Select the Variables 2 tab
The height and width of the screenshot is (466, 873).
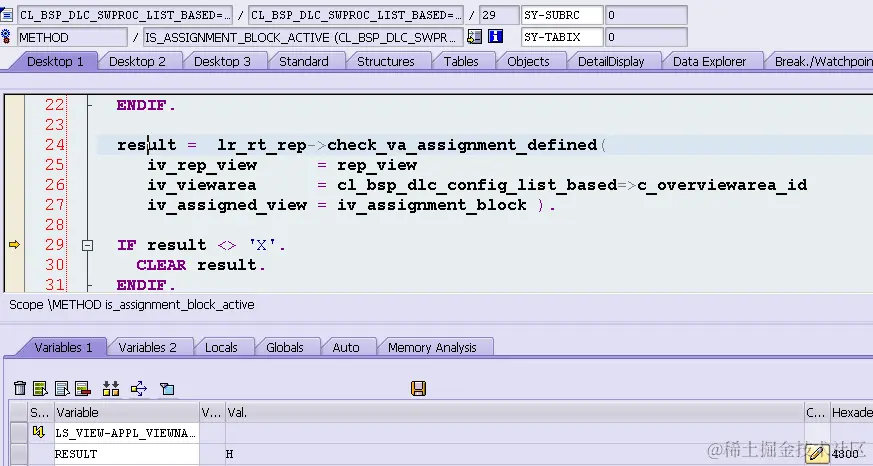coord(148,347)
